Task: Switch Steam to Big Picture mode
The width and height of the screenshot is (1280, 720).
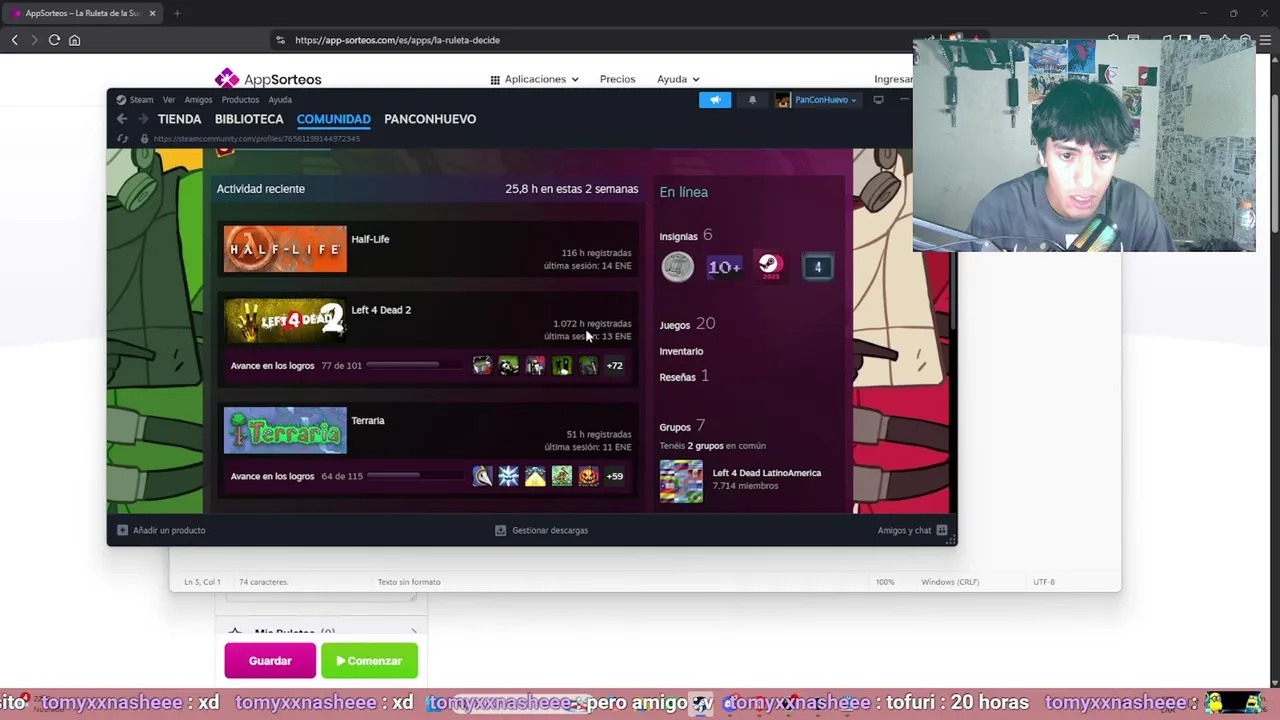Action: [878, 100]
